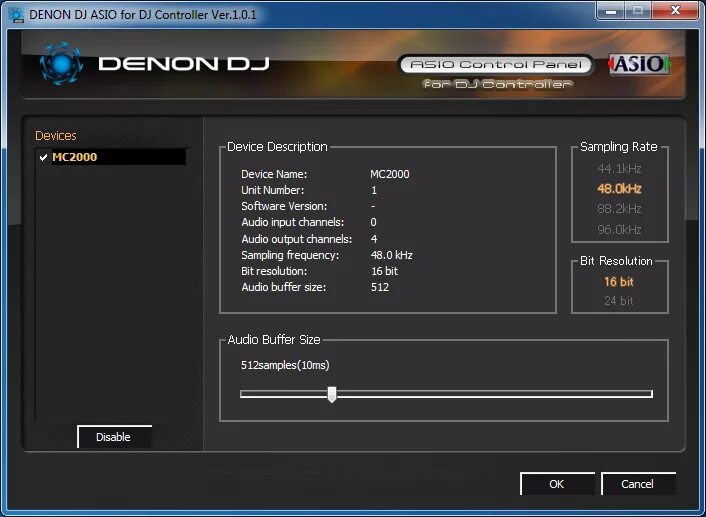The image size is (706, 517).
Task: Dismiss dialog with Cancel button
Action: coord(638,484)
